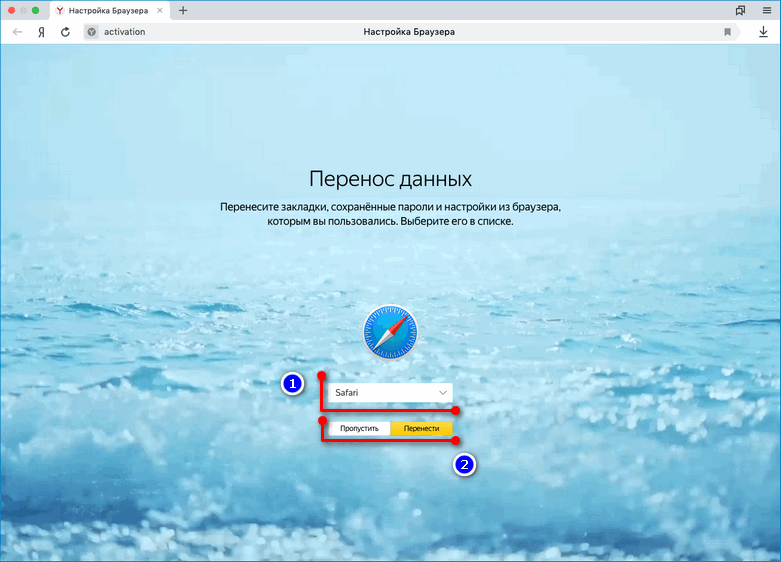Bookmark page using the address bar flag
This screenshot has height=562, width=781.
click(727, 32)
